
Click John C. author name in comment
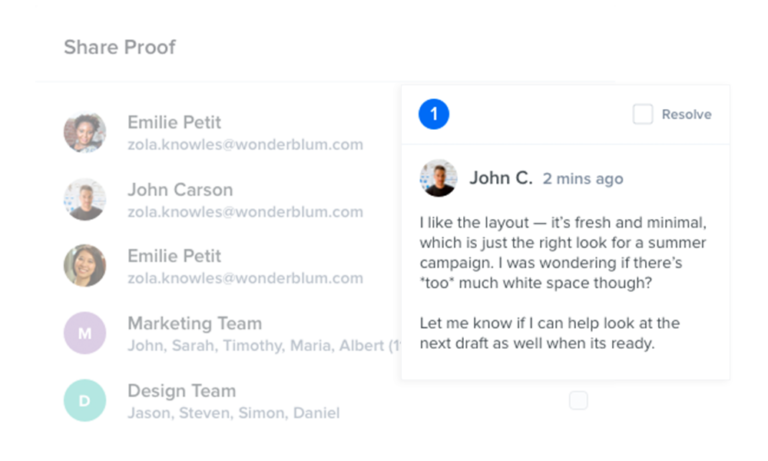[x=501, y=178]
